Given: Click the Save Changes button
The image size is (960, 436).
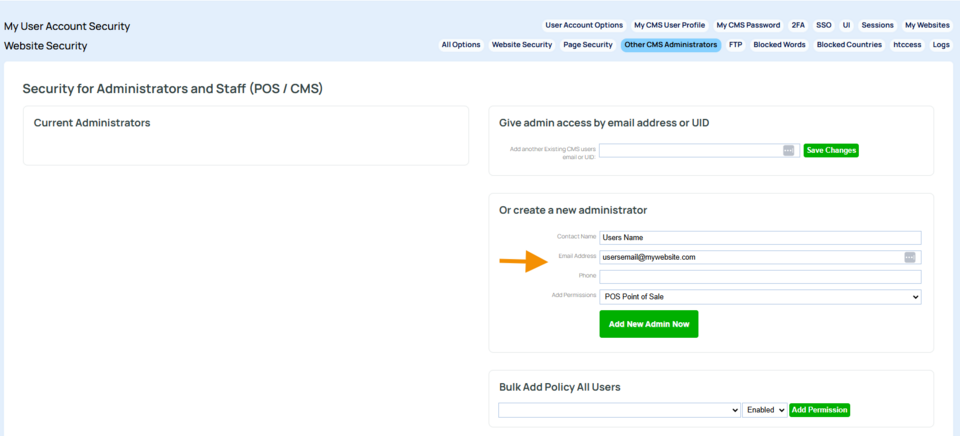Looking at the screenshot, I should click(831, 150).
